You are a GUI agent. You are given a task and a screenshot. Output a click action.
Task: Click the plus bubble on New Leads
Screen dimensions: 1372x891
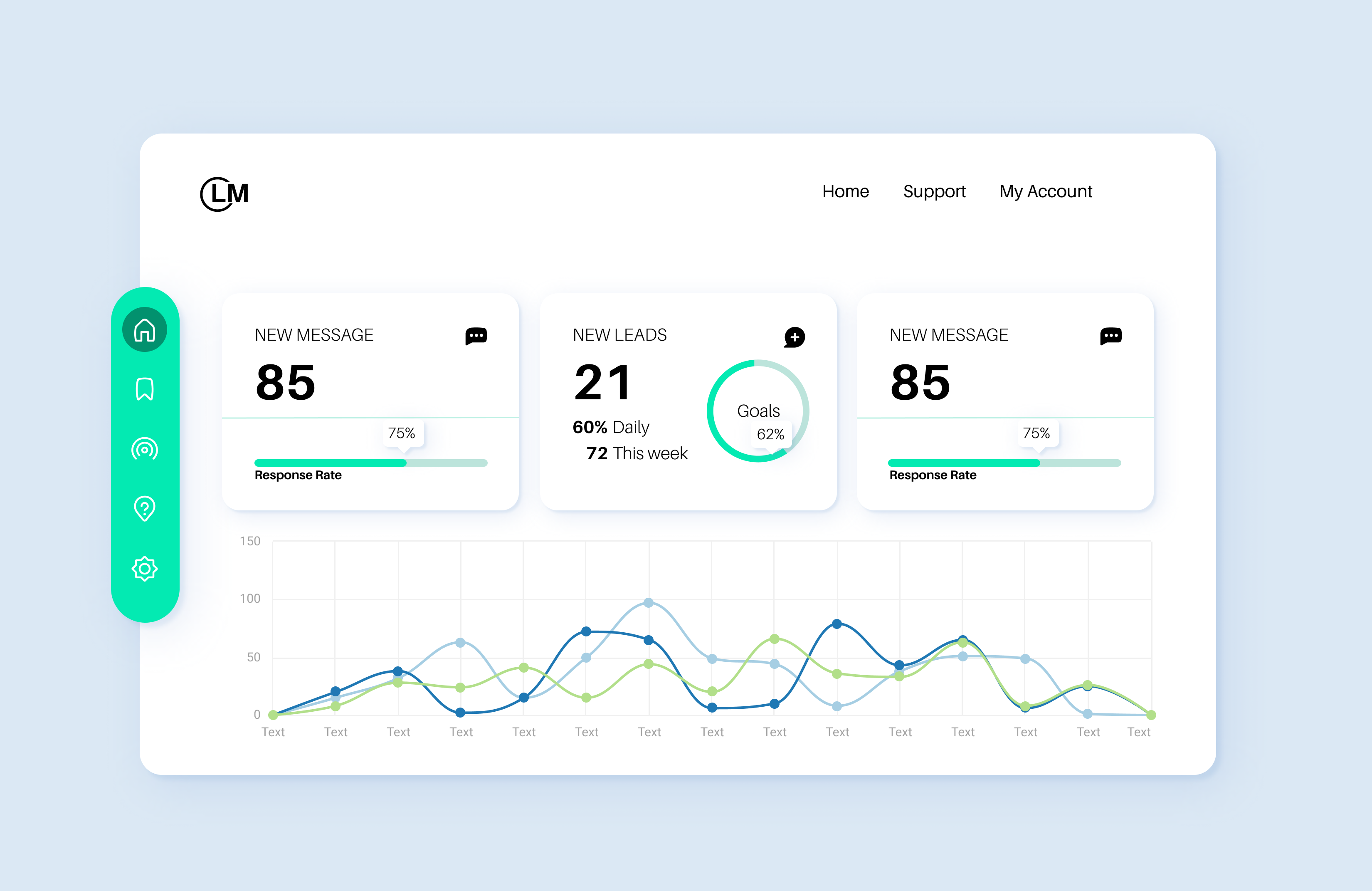[795, 337]
